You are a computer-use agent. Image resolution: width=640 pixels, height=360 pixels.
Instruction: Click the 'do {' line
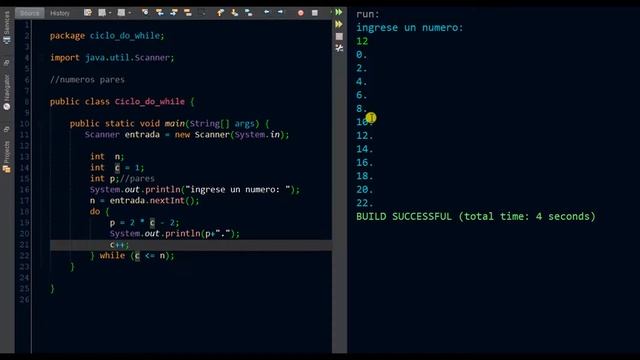(100, 212)
